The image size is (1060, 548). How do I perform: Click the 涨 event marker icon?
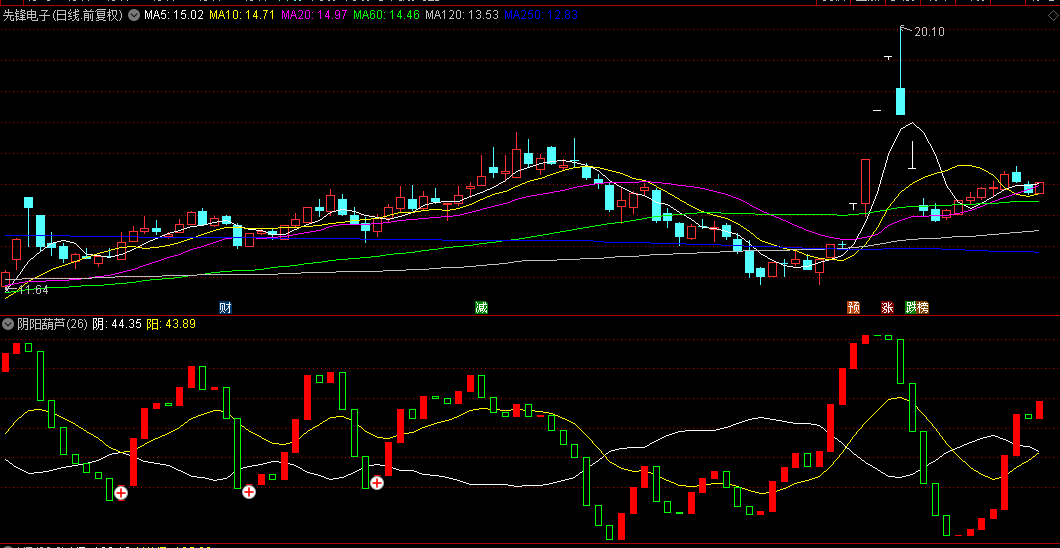[x=888, y=308]
